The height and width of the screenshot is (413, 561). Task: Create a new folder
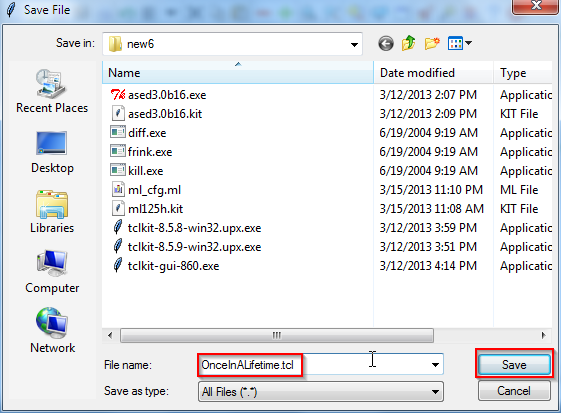(x=432, y=44)
